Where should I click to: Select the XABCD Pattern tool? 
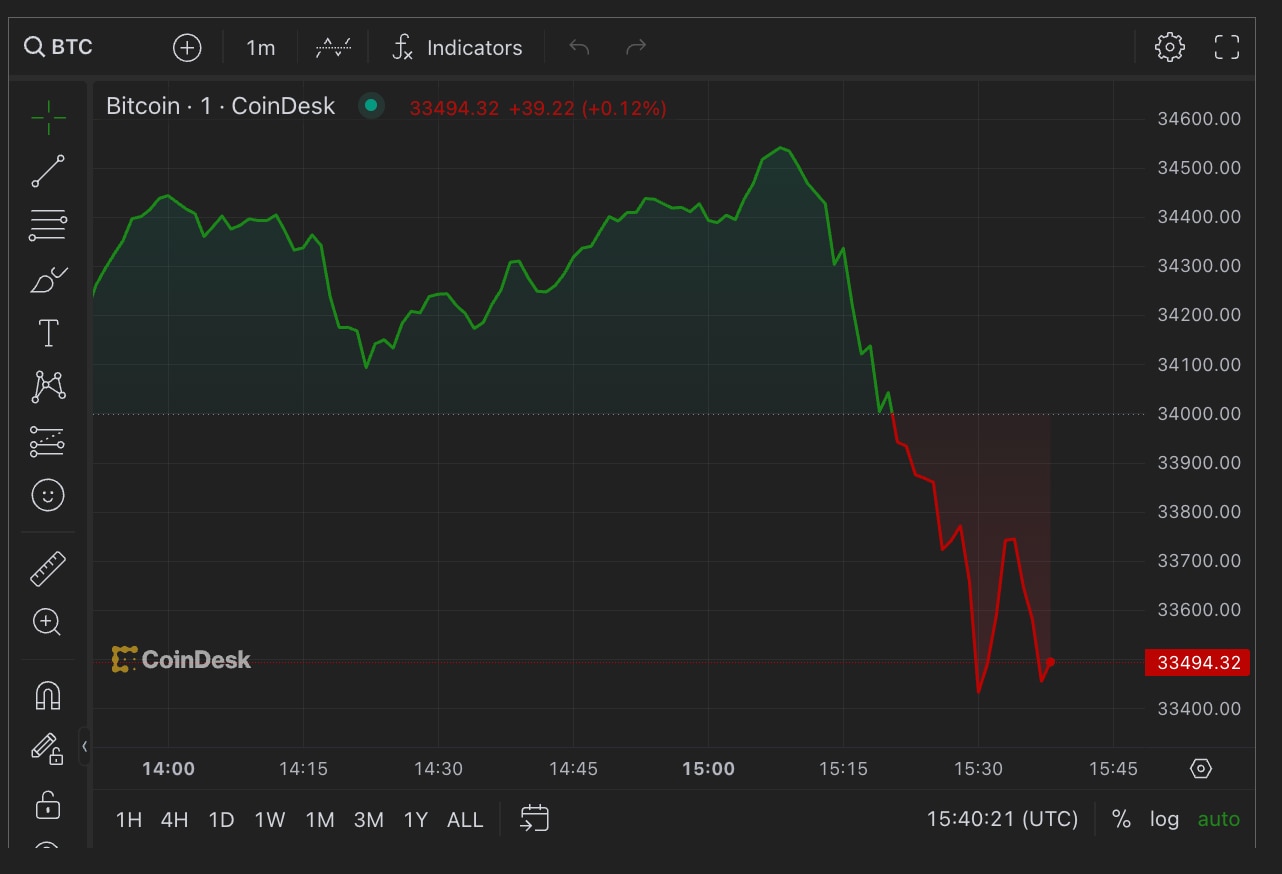[x=47, y=386]
